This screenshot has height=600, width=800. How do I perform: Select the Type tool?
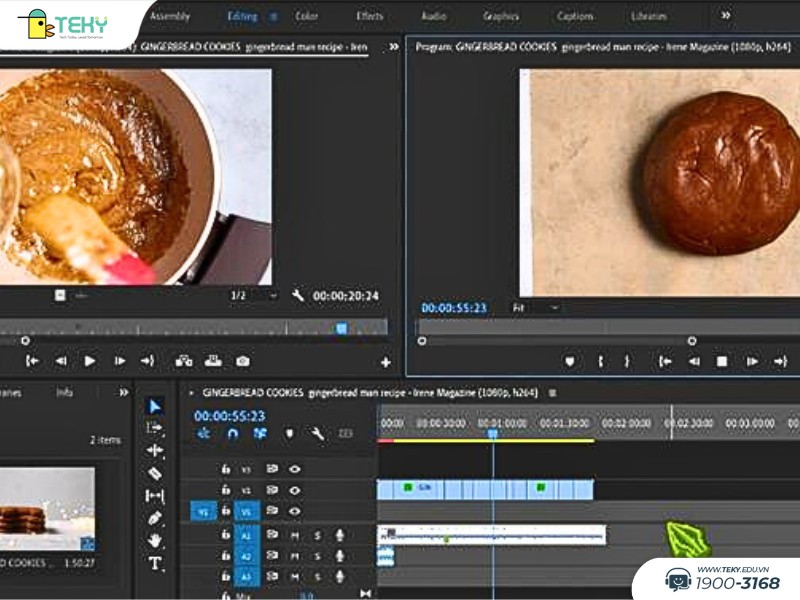155,563
